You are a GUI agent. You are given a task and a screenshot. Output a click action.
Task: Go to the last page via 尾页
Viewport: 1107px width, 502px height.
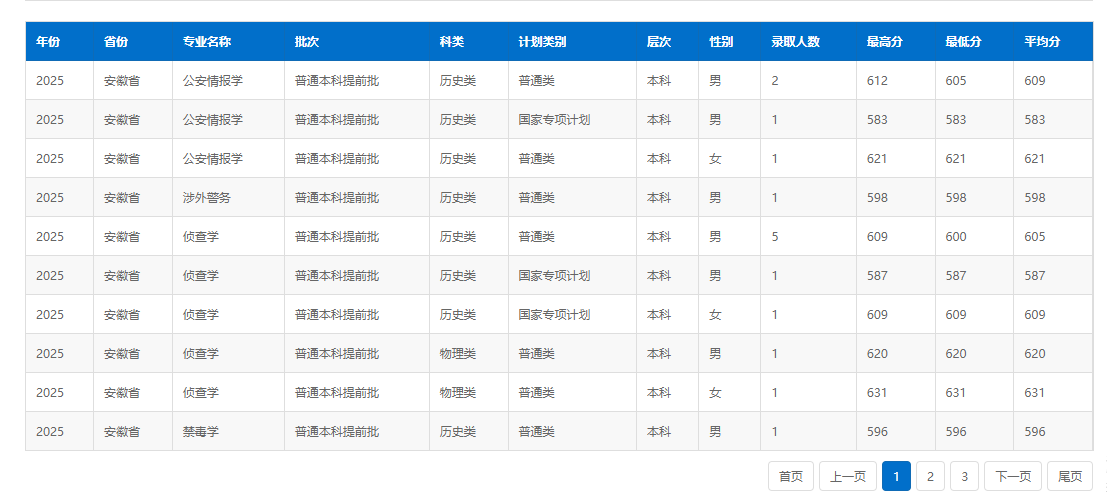1069,476
